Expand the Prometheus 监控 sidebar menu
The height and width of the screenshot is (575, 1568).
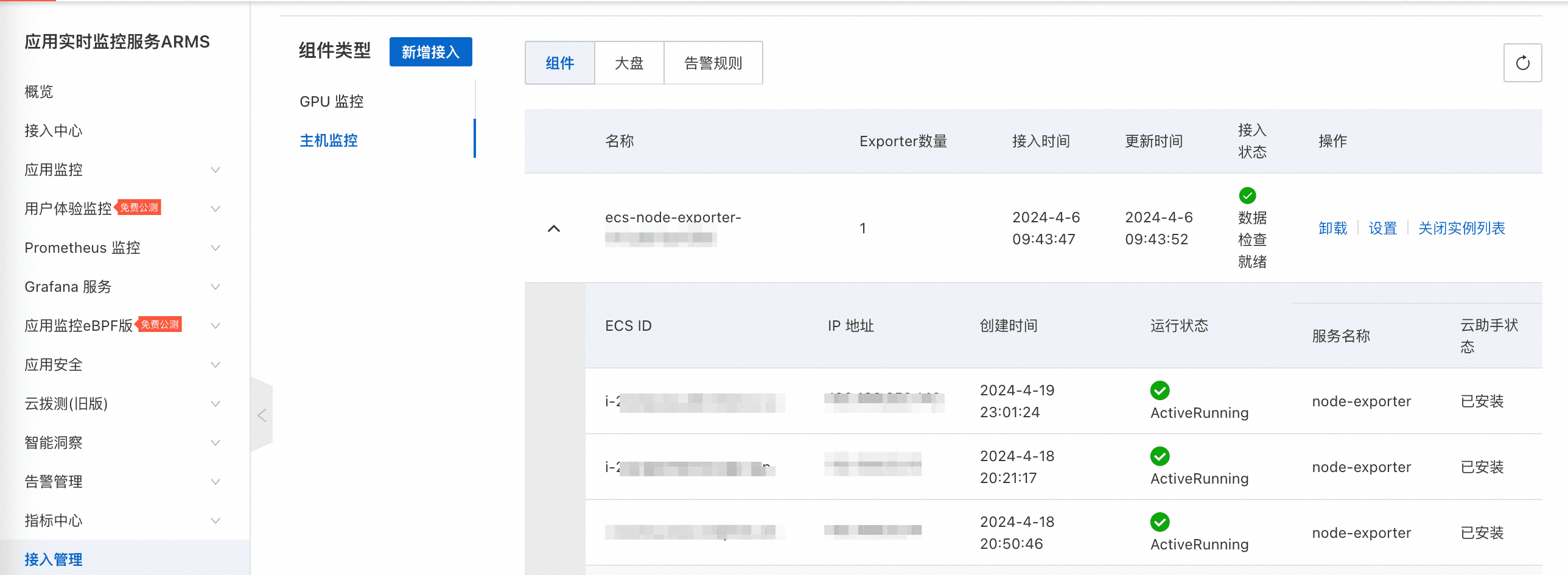215,248
